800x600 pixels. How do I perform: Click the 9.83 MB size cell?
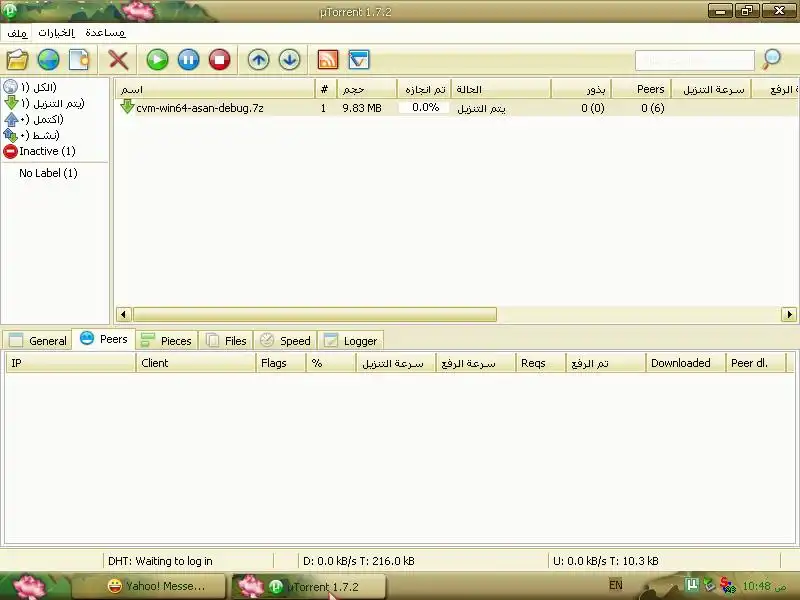(362, 108)
